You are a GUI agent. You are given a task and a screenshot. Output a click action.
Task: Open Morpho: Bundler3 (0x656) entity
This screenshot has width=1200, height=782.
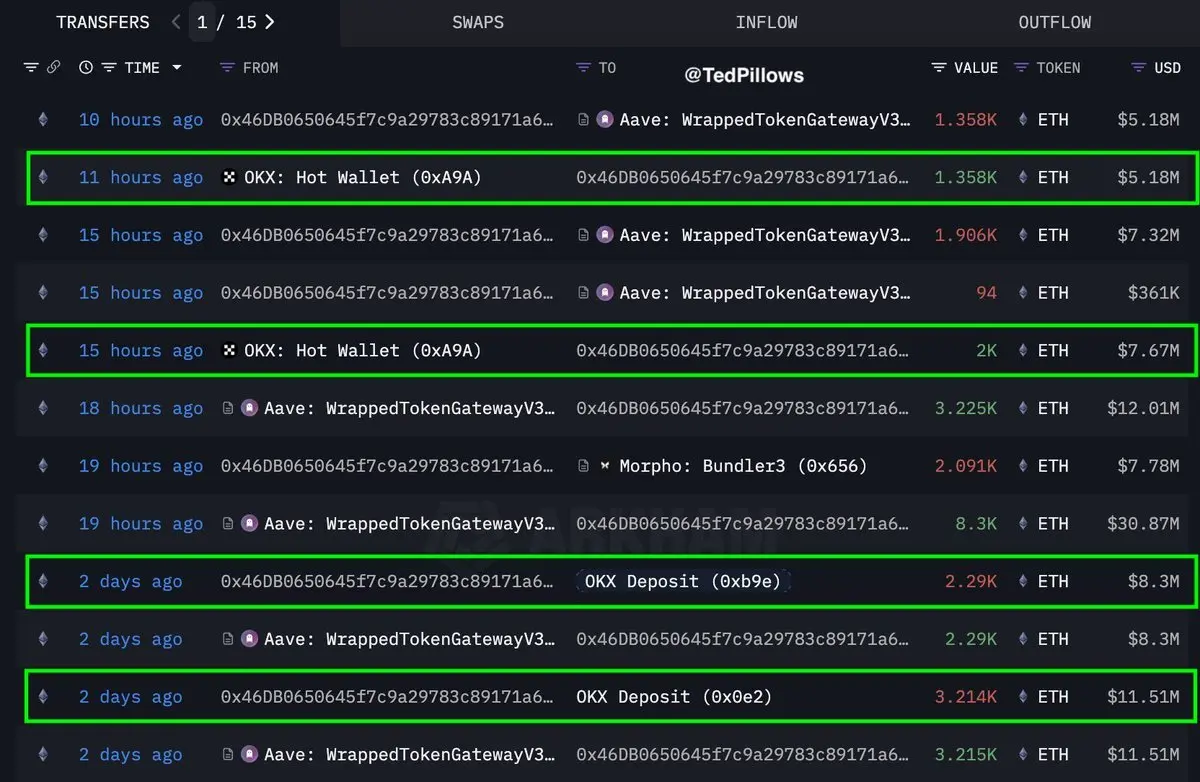tap(743, 467)
